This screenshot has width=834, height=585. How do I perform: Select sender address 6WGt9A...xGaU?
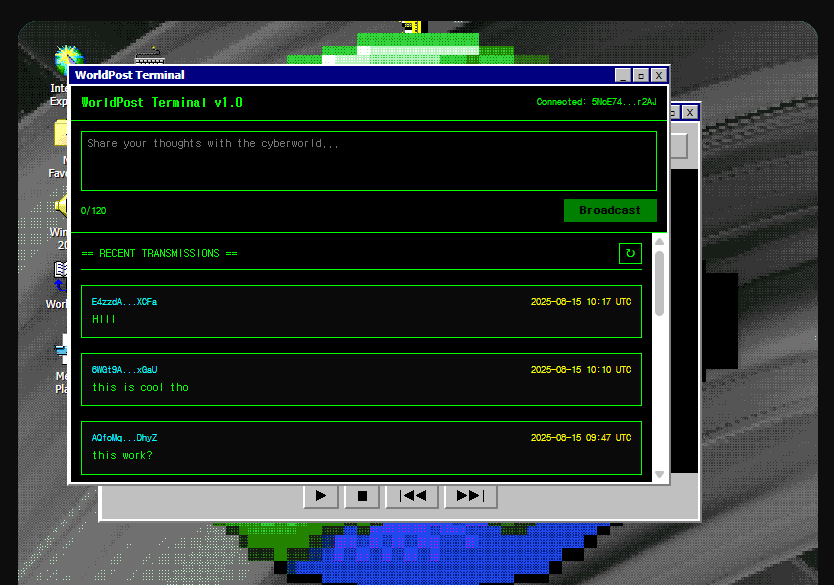124,370
